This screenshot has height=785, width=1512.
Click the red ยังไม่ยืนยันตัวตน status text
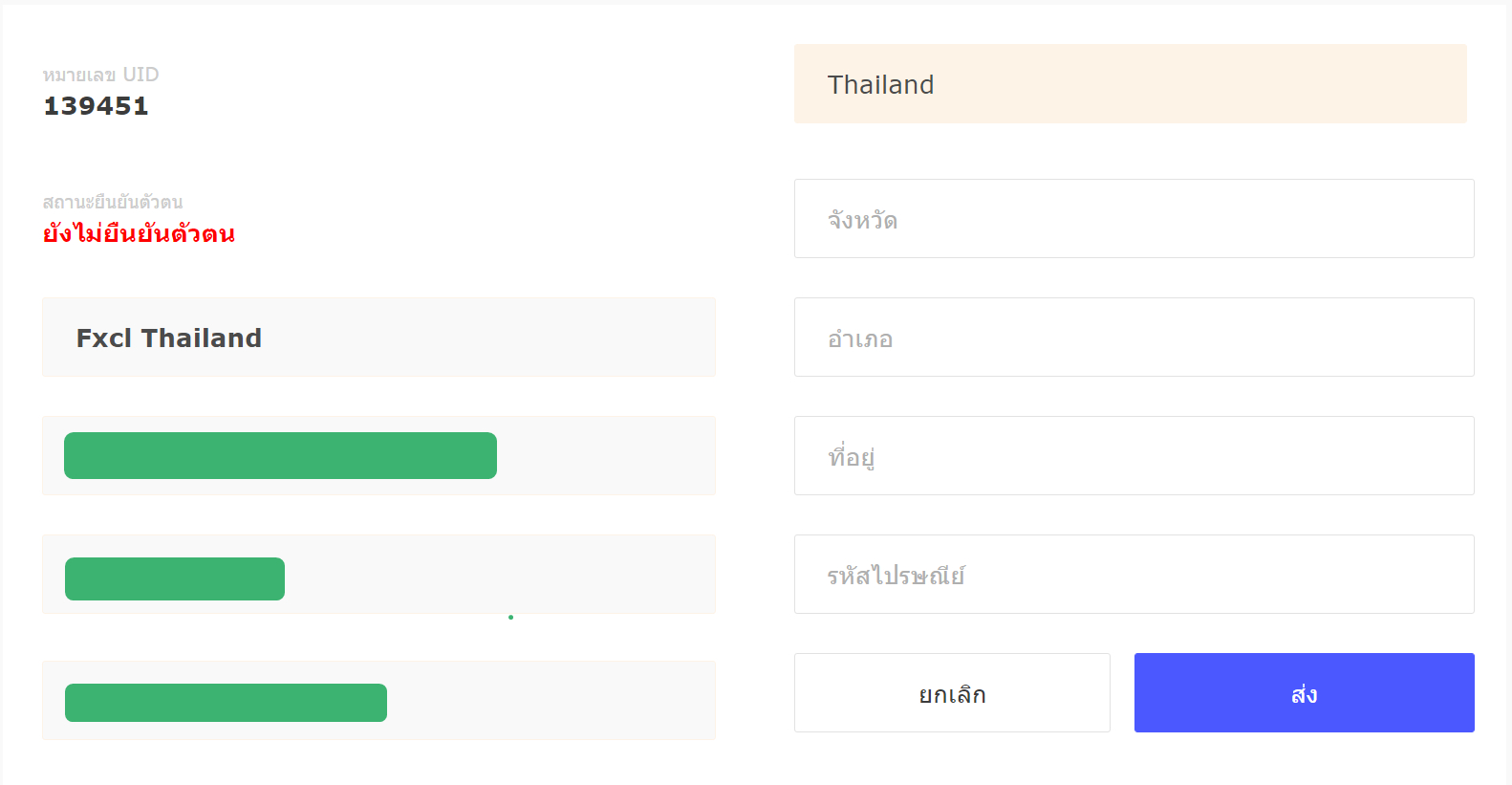[x=139, y=234]
